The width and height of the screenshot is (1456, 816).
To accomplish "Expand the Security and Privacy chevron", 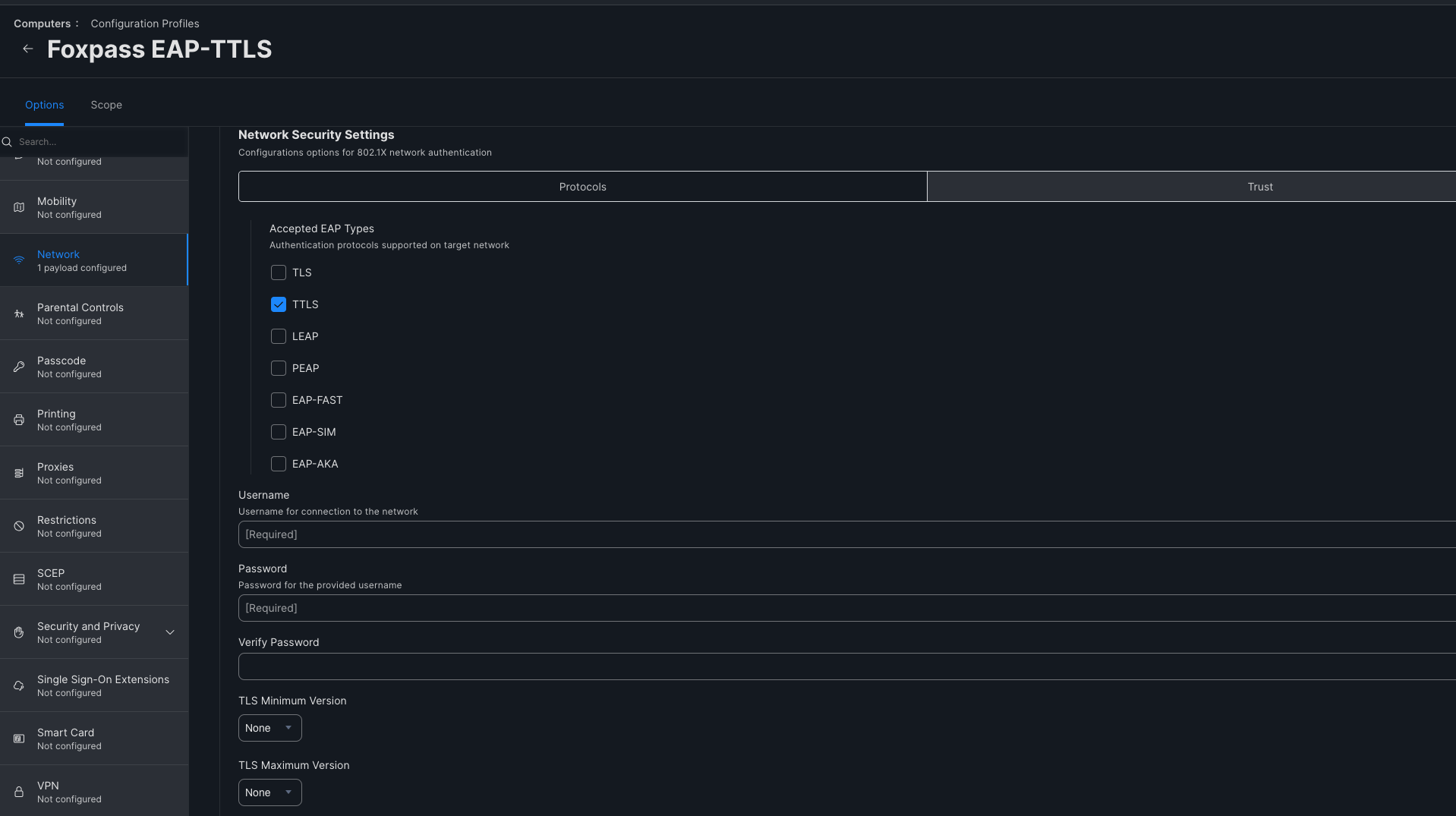I will 170,632.
